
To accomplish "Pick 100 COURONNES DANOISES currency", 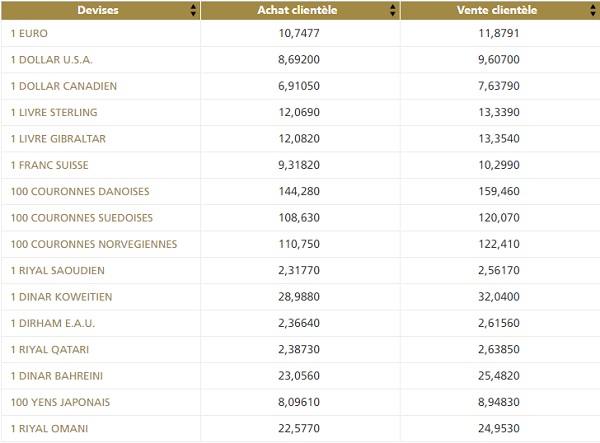I will point(79,191).
